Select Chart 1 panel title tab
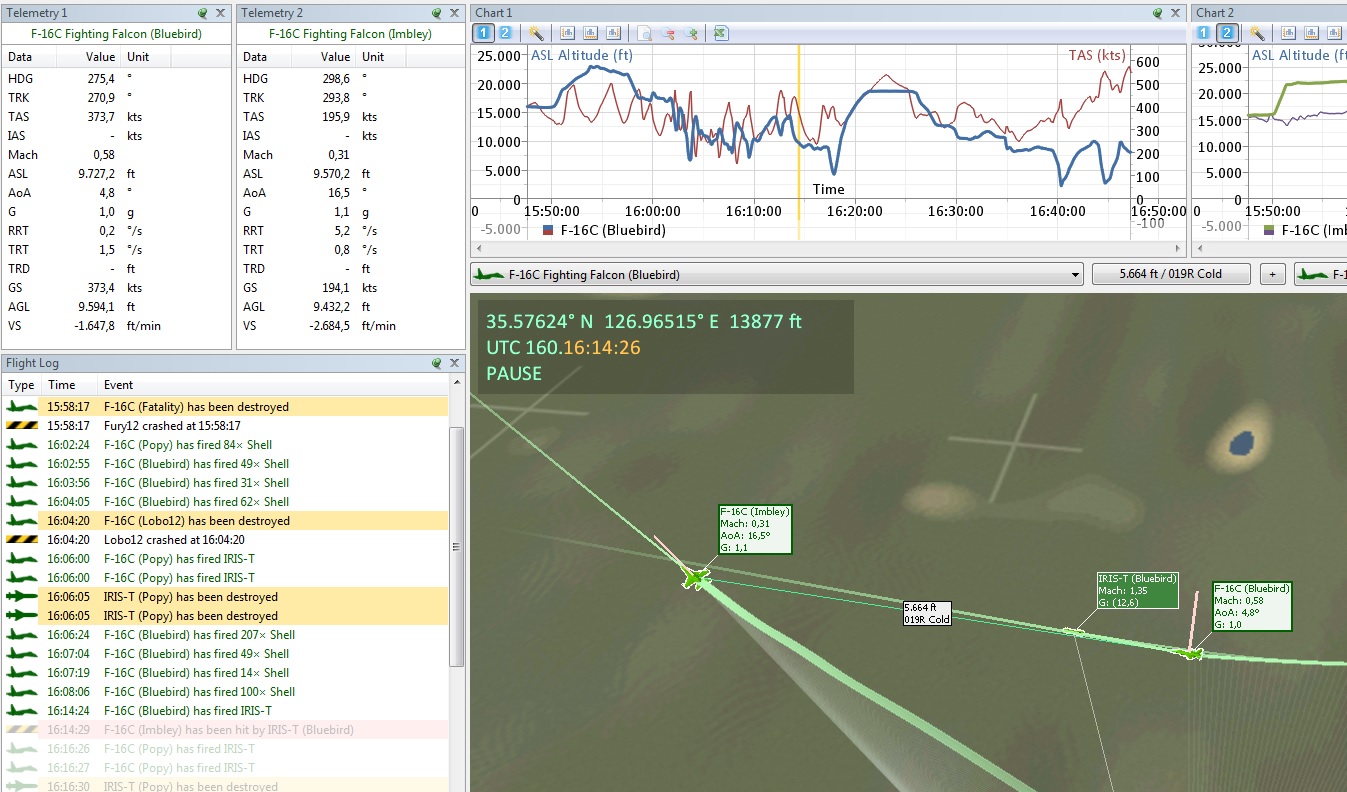The image size is (1347, 792). point(494,13)
